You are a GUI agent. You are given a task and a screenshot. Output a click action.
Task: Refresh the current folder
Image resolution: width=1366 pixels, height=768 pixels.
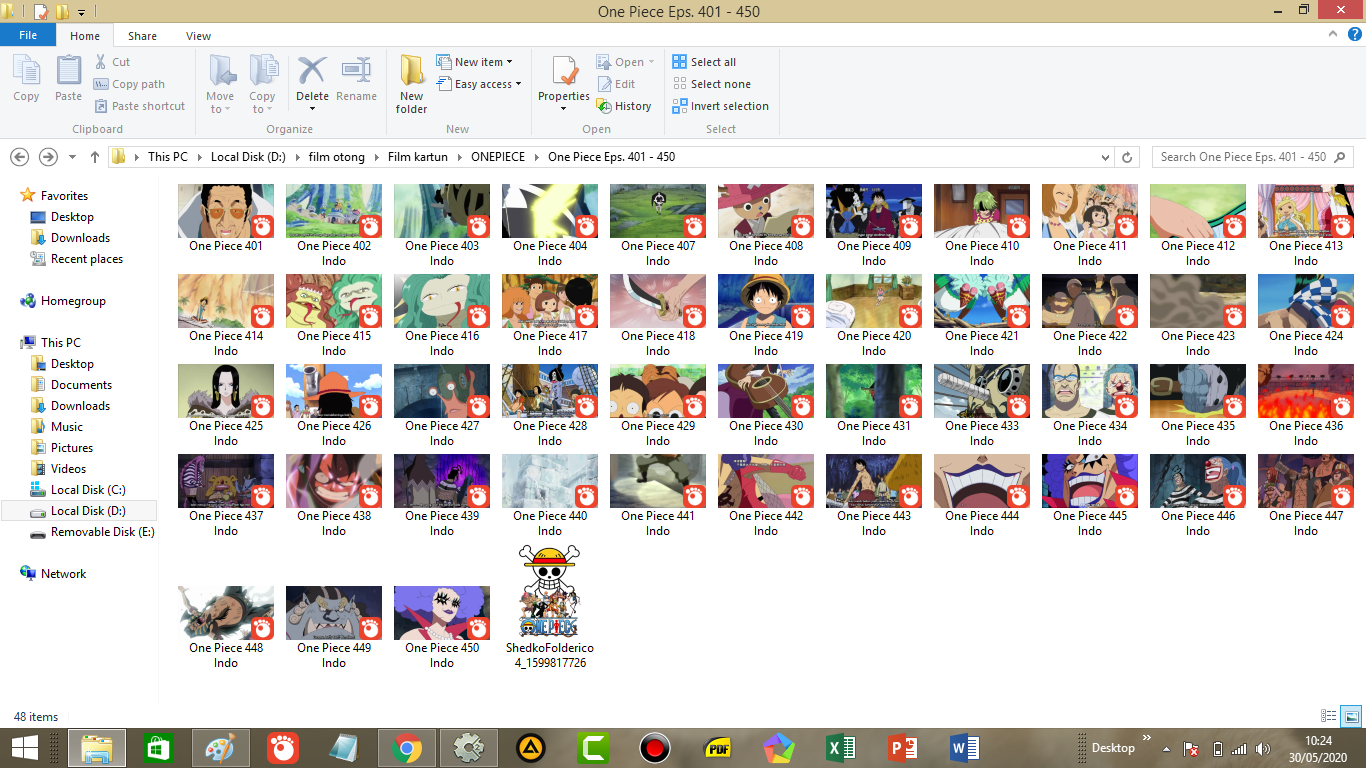point(1127,157)
